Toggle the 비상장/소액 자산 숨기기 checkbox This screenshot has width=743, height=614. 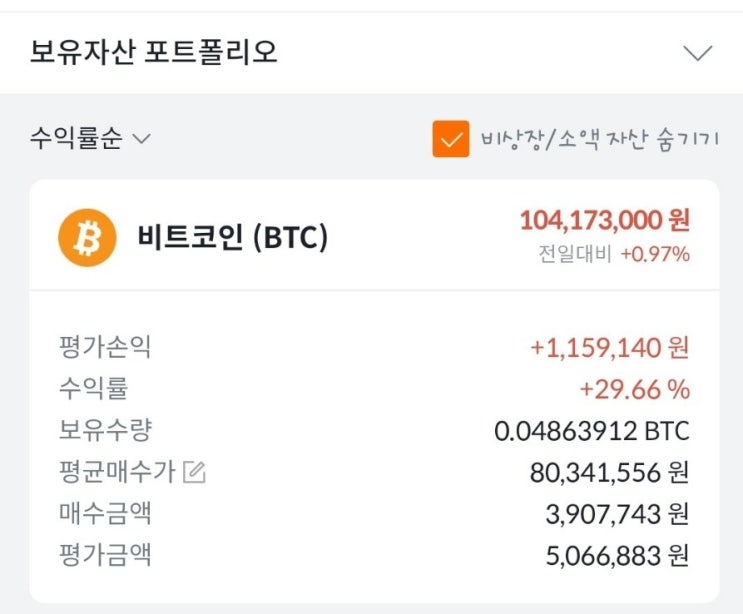(x=451, y=139)
